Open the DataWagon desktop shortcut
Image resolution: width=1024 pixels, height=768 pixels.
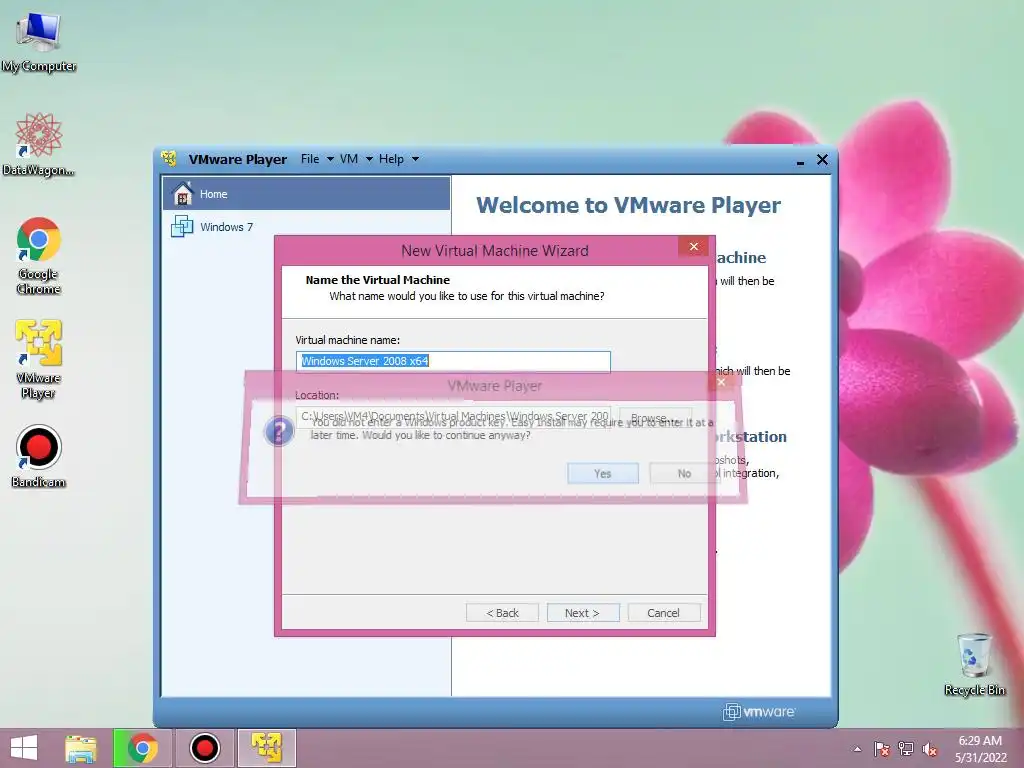[39, 145]
